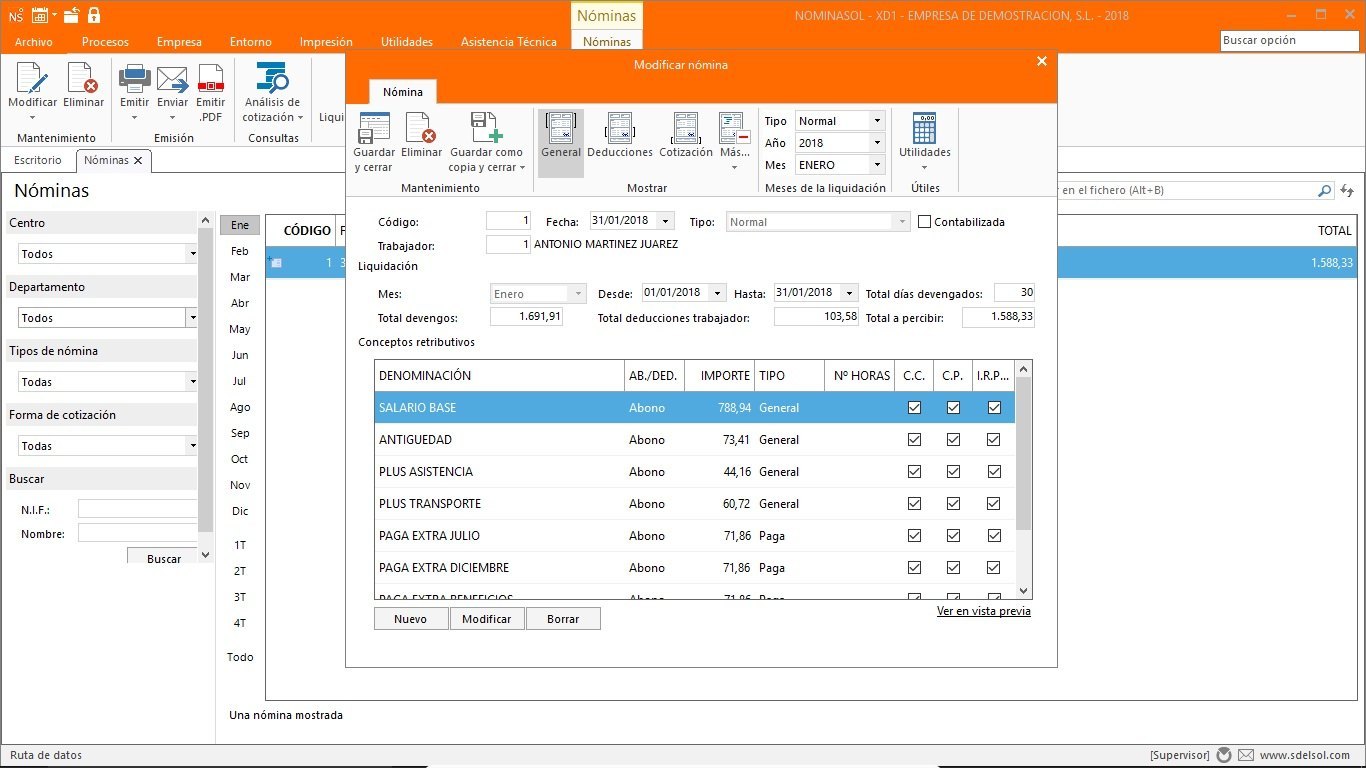Toggle C.P. checkbox for SALARIO BASE
The height and width of the screenshot is (768, 1366).
point(953,408)
